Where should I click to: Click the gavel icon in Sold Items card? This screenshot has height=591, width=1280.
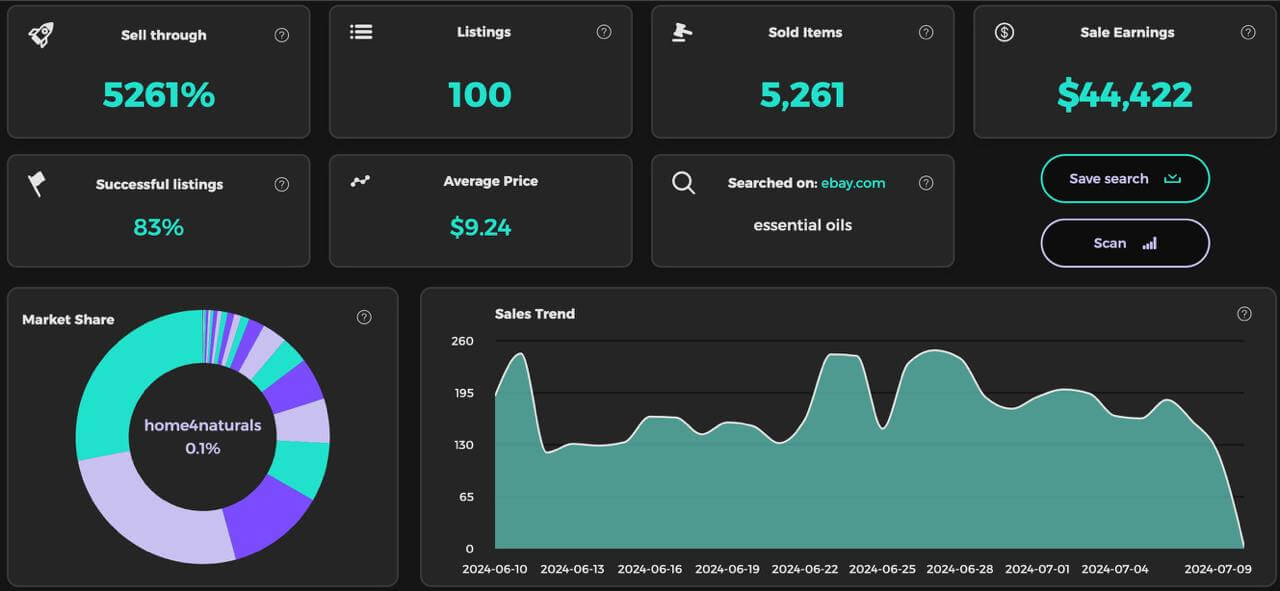[682, 32]
